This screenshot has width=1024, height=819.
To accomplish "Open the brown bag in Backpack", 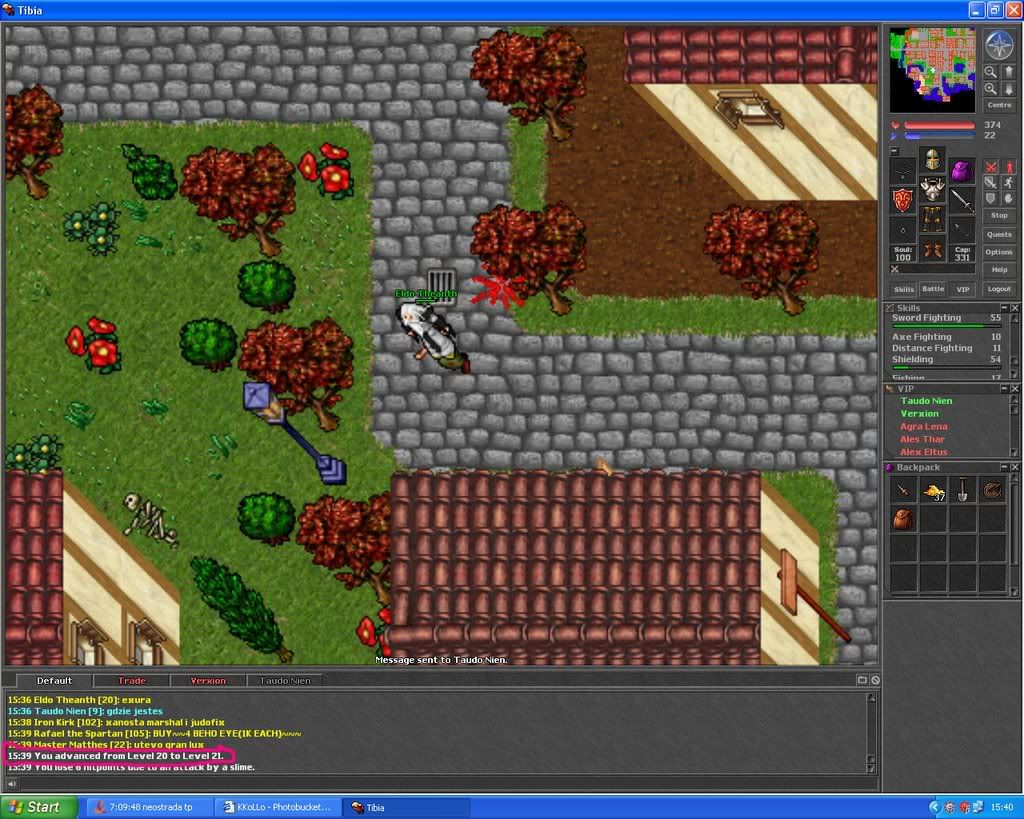I will point(904,519).
